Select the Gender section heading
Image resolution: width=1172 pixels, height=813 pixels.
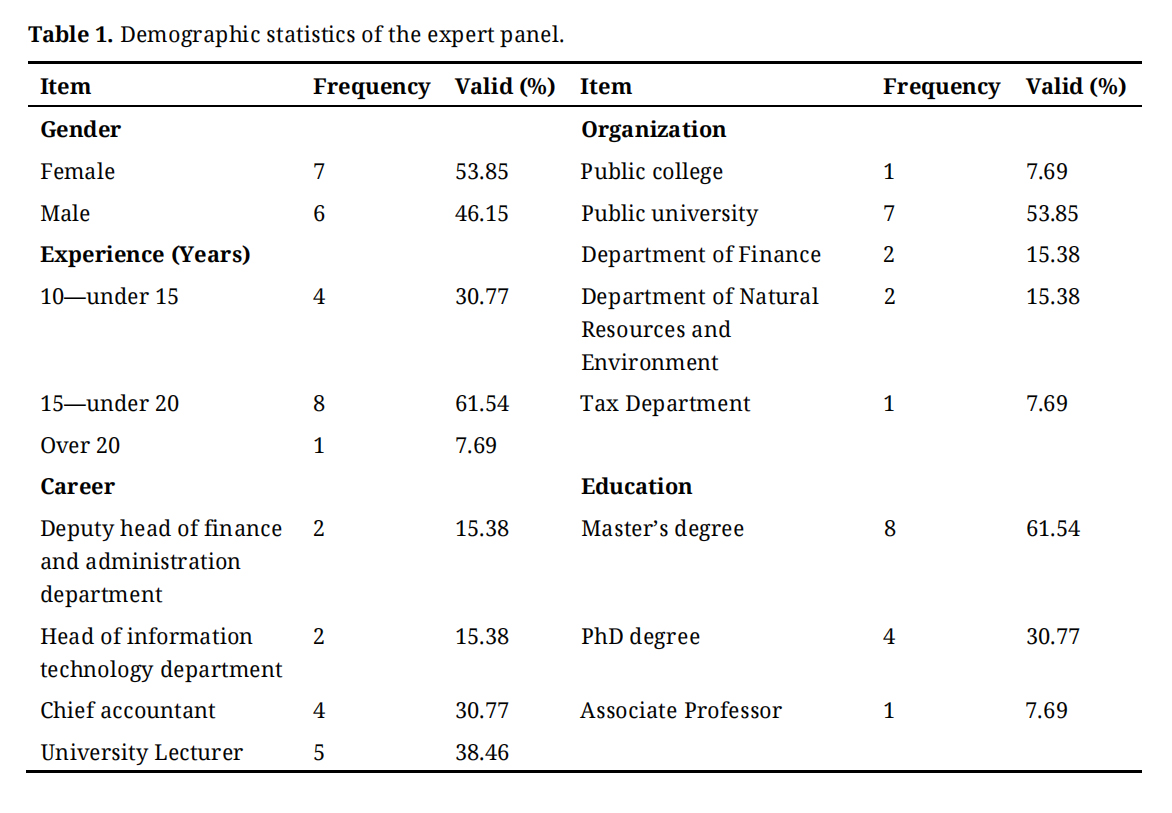(80, 129)
